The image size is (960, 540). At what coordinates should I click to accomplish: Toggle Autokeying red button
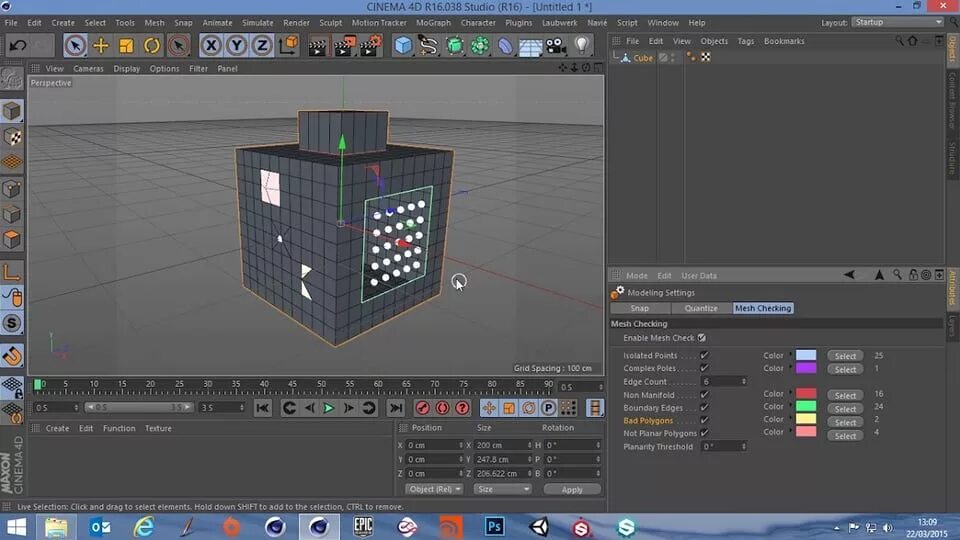(x=442, y=408)
